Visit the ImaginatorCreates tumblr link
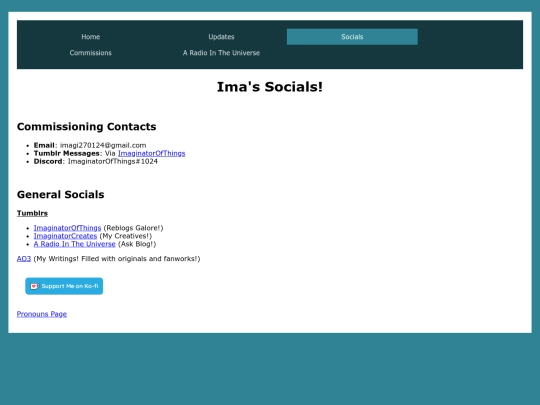The image size is (540, 405). pyautogui.click(x=65, y=236)
